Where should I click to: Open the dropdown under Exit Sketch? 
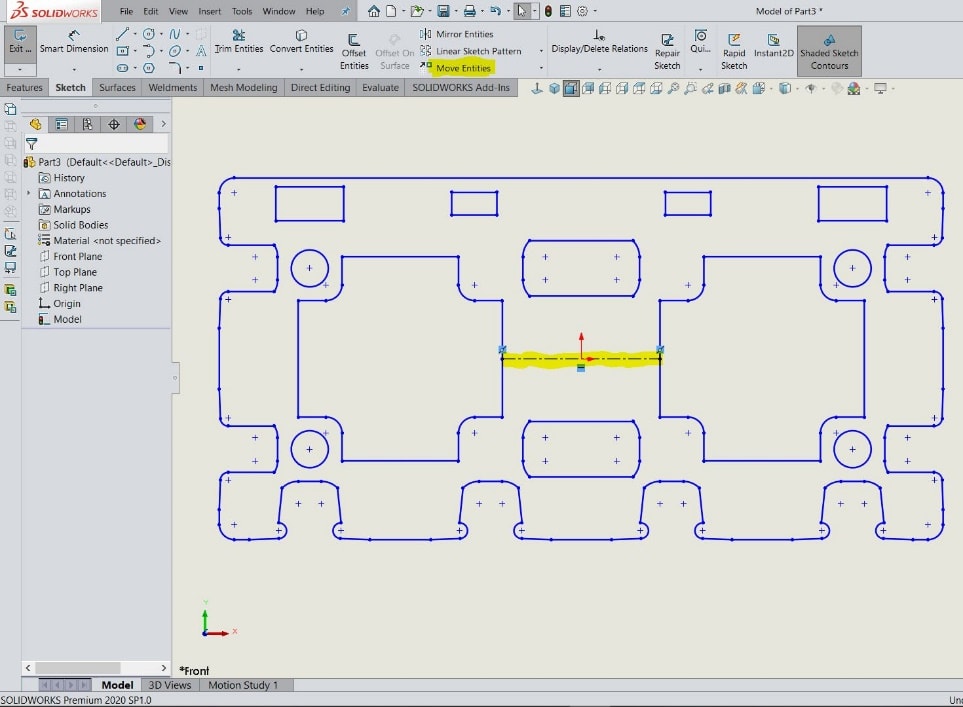[x=20, y=69]
